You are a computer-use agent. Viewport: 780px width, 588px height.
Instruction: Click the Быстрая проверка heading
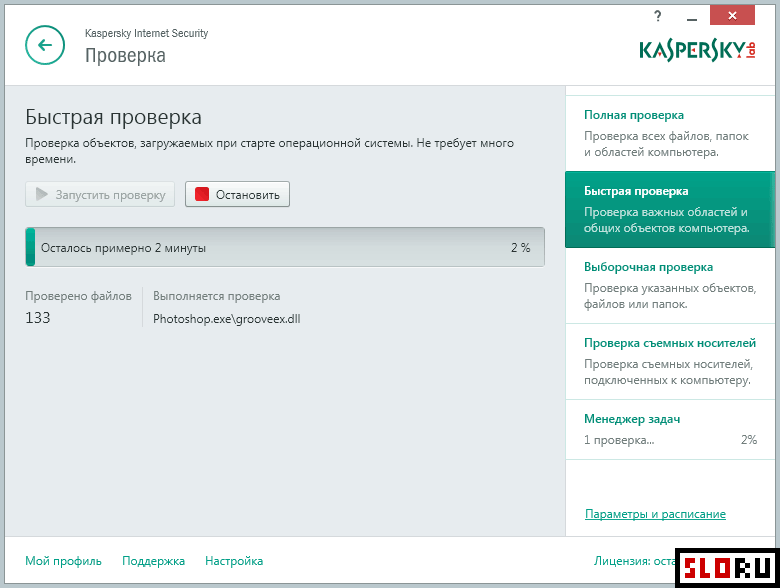pos(113,117)
